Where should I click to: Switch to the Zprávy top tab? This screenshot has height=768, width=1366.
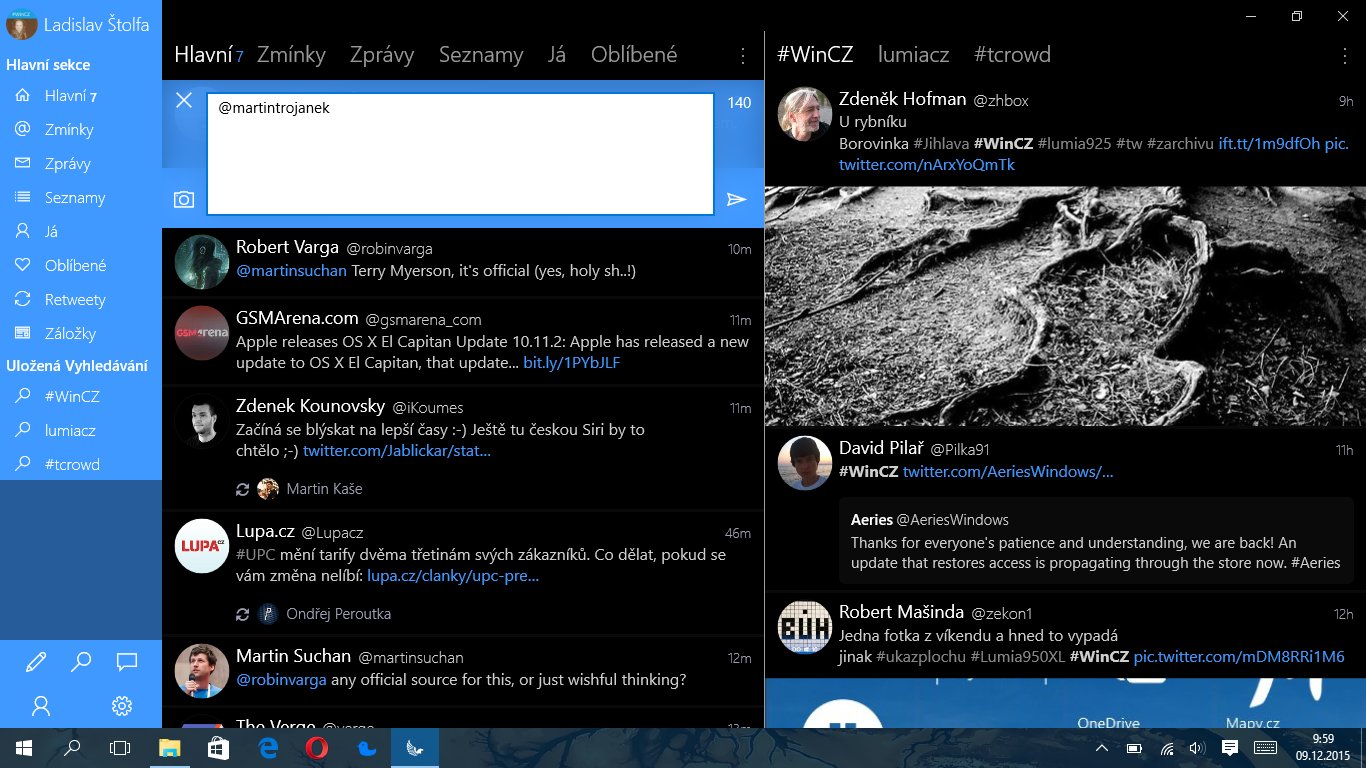pos(382,55)
